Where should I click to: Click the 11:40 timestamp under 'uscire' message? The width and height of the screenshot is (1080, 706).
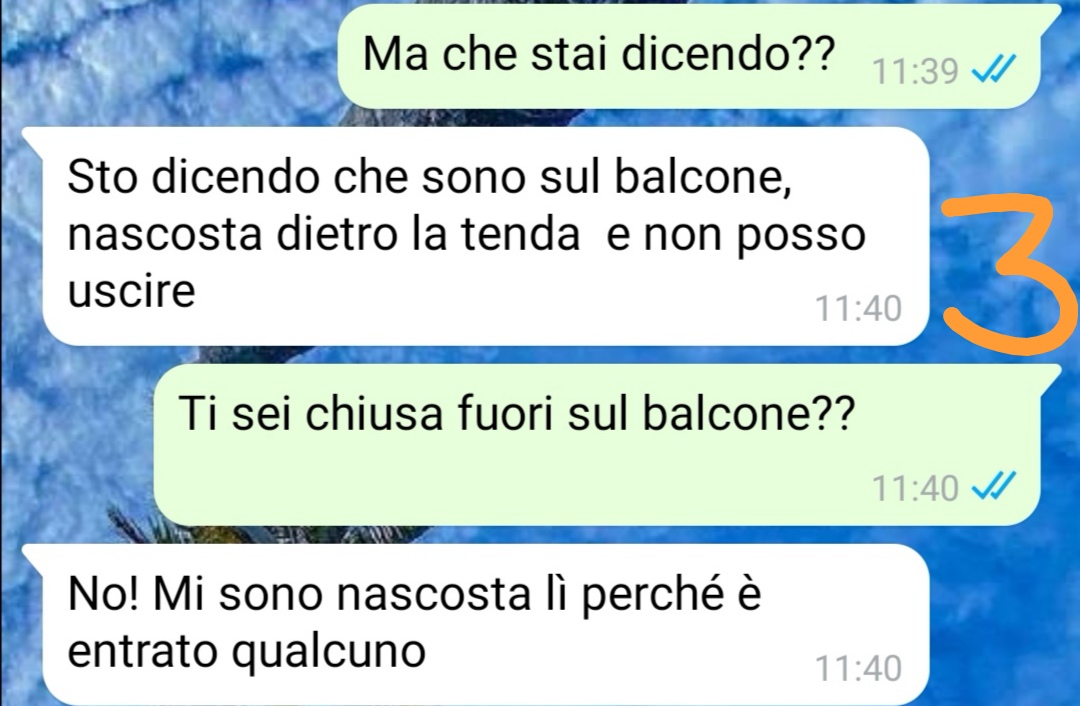click(858, 308)
